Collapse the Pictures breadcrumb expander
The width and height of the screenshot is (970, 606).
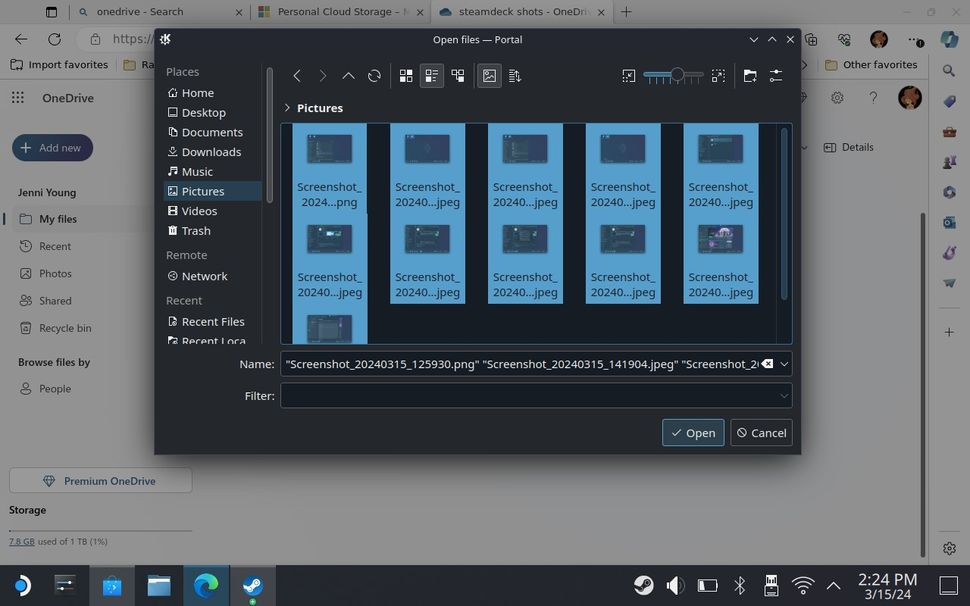click(287, 108)
